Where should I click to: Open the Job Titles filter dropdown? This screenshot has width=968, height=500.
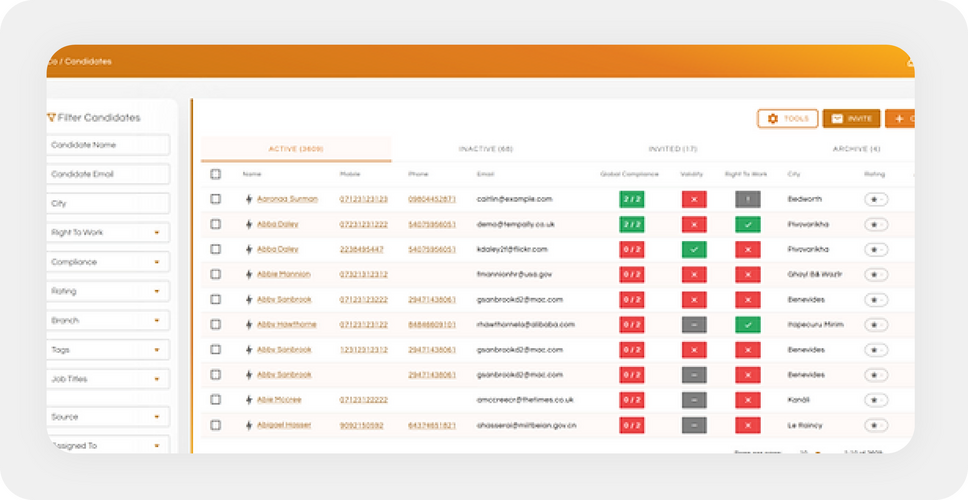point(108,379)
